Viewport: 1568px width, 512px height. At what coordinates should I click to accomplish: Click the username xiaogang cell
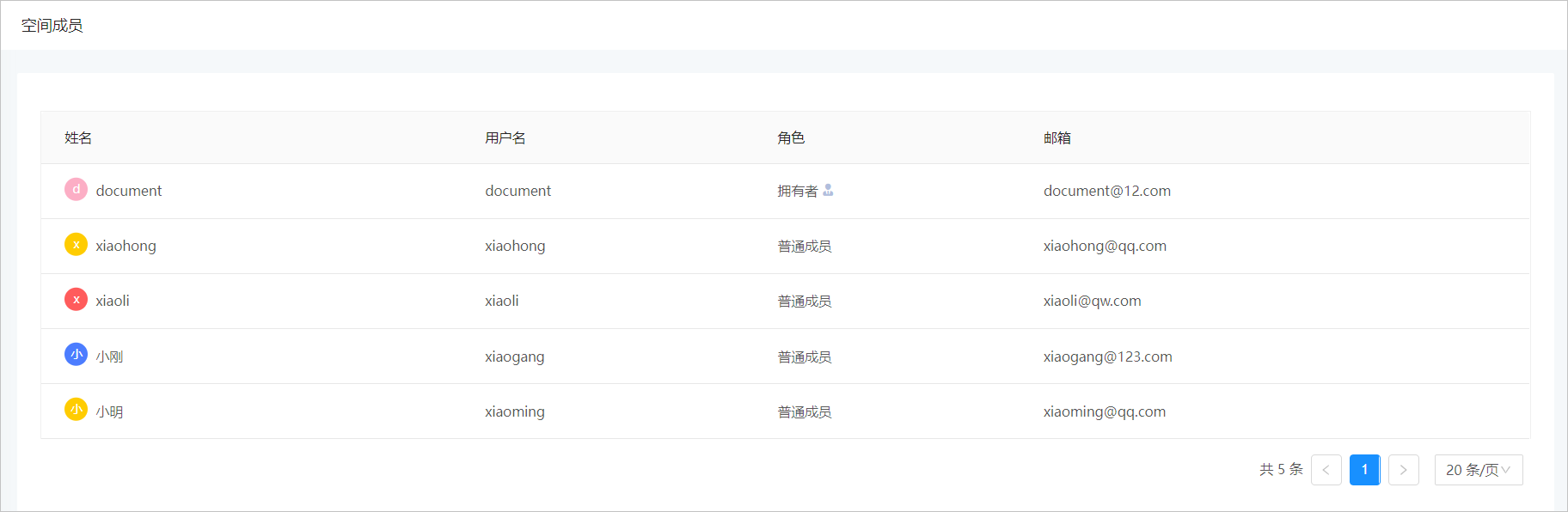click(515, 357)
